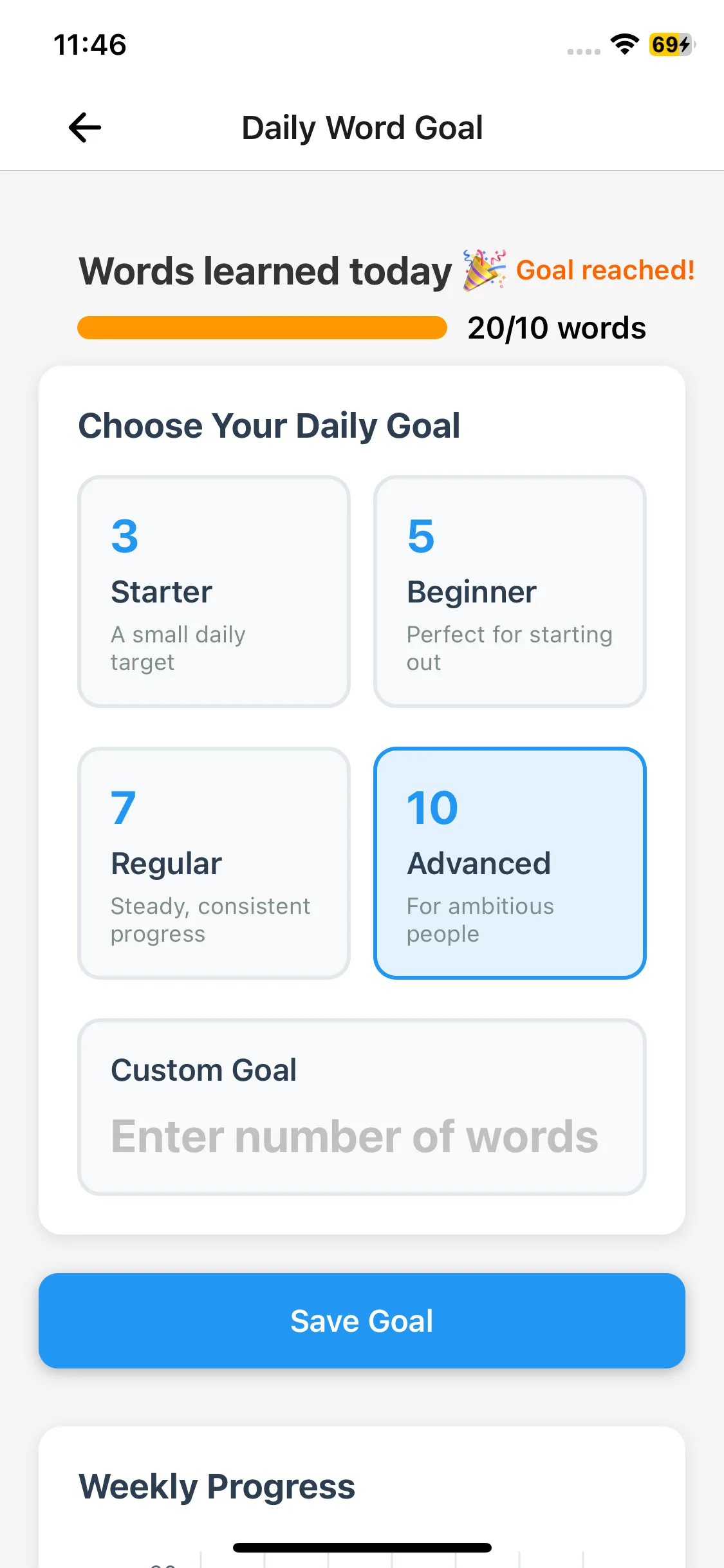The image size is (724, 1568).
Task: Tap the party popper celebration icon
Action: coord(484,270)
